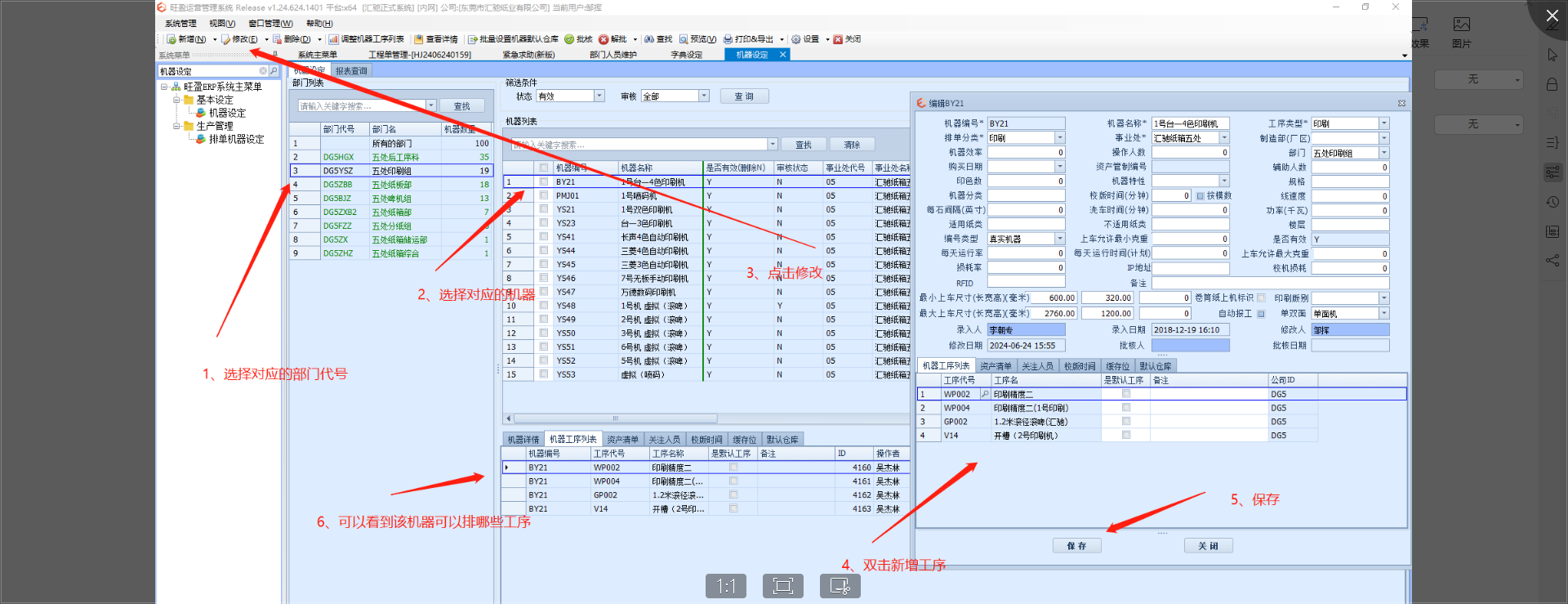The image size is (1568, 604).
Task: Click the 1:1 actual size viewer button
Action: click(x=726, y=586)
